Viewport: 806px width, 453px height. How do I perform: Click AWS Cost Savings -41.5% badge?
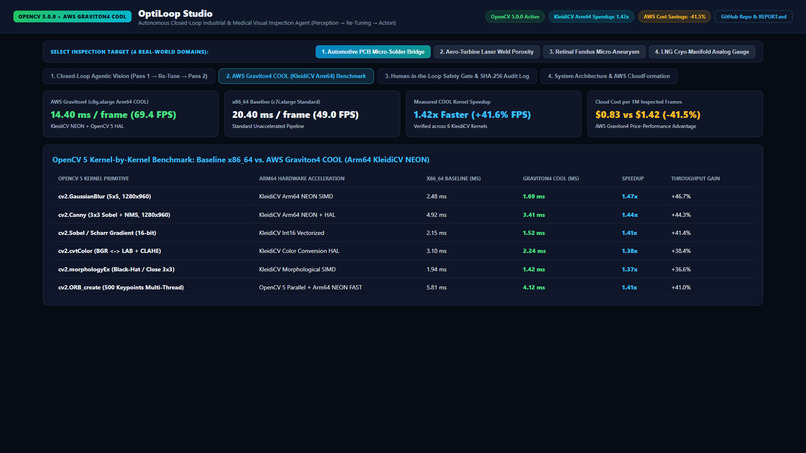[x=674, y=16]
